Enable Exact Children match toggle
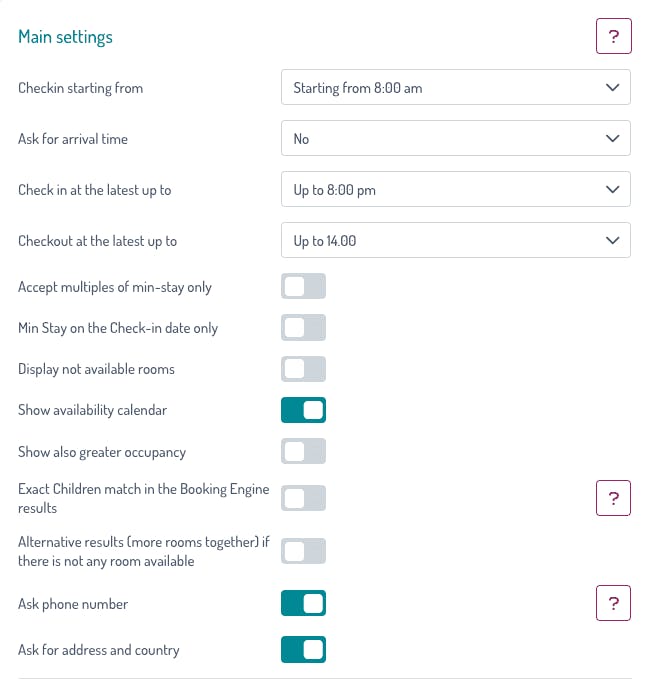 303,498
